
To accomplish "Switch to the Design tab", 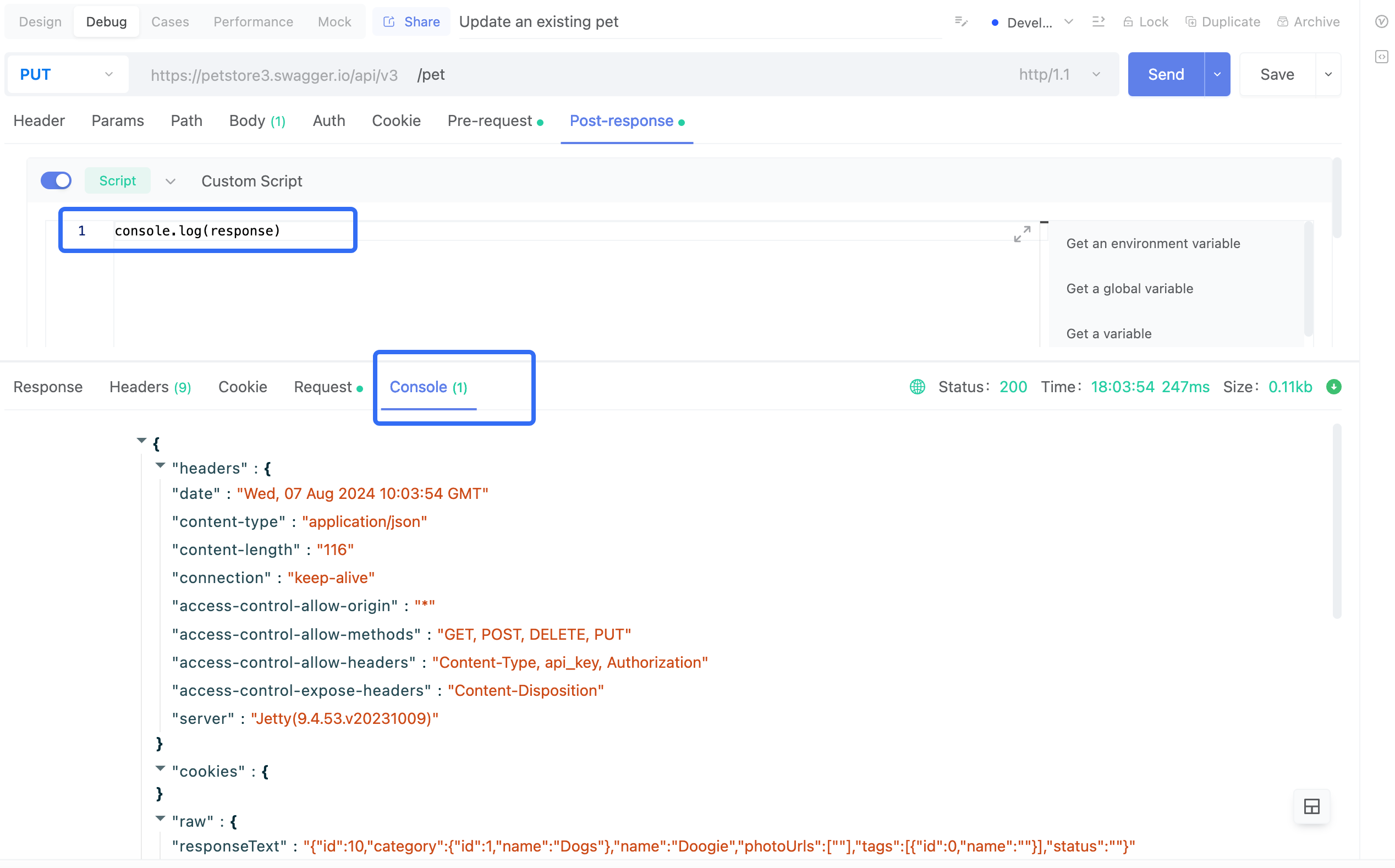I will [x=40, y=22].
